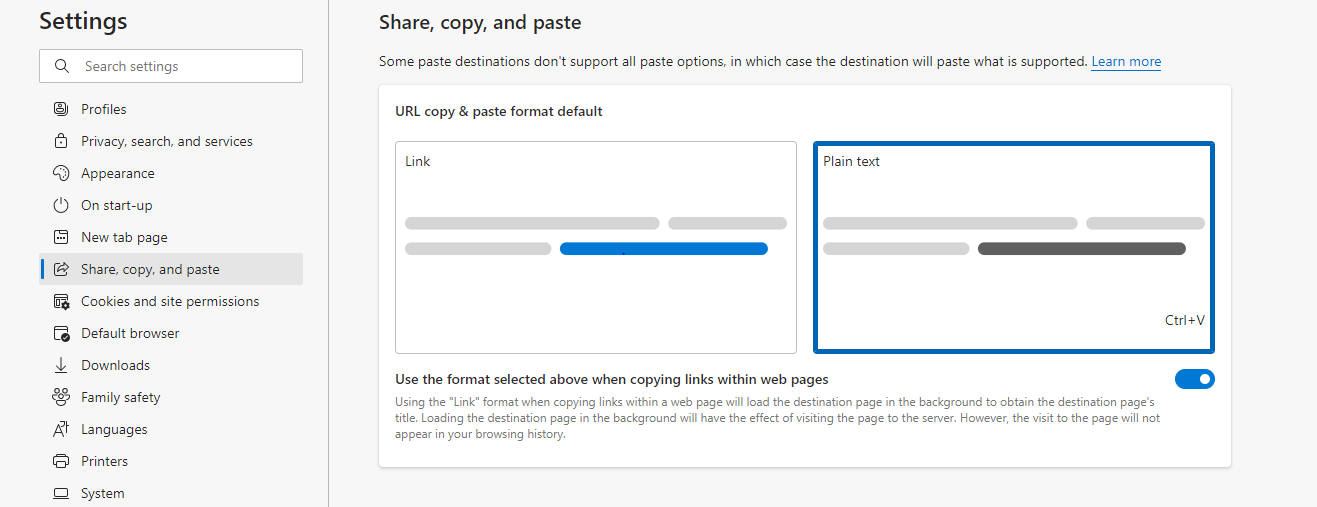Select the Link format option card
Viewport: 1317px width, 507px height.
(596, 247)
